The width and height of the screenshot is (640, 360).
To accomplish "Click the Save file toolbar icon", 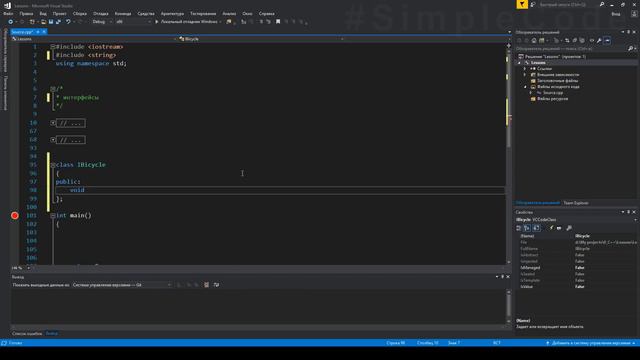I will [51, 22].
